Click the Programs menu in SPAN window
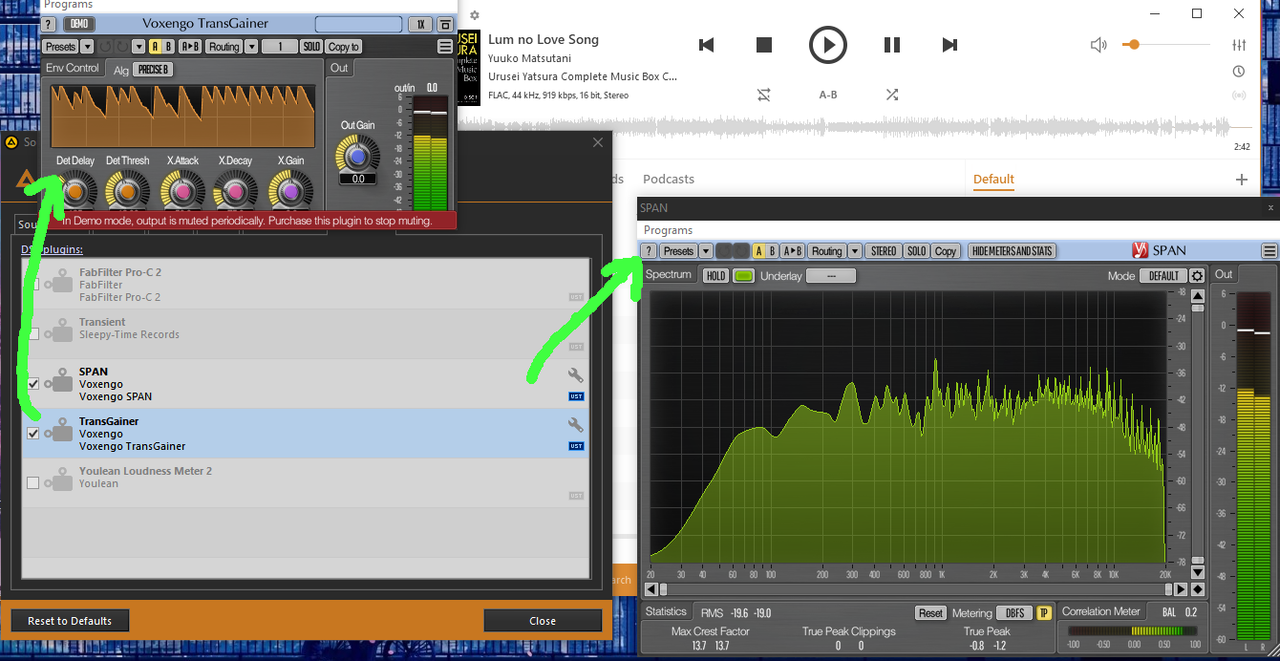 pos(668,230)
